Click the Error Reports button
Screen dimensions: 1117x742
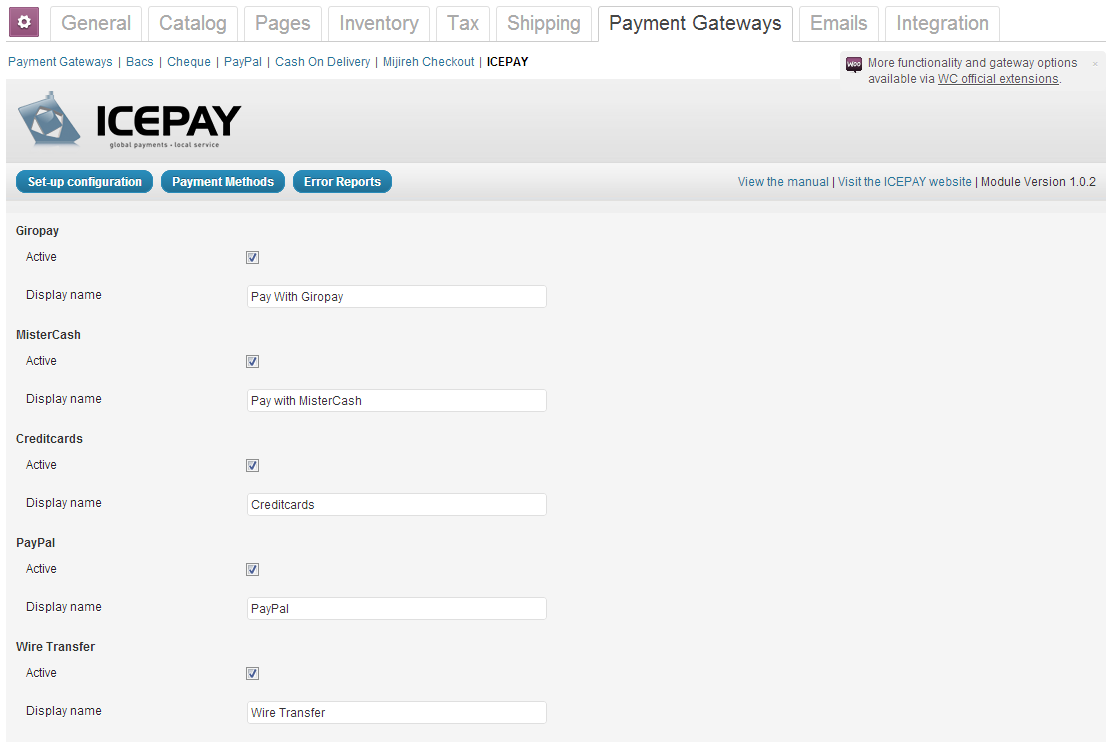tap(342, 182)
